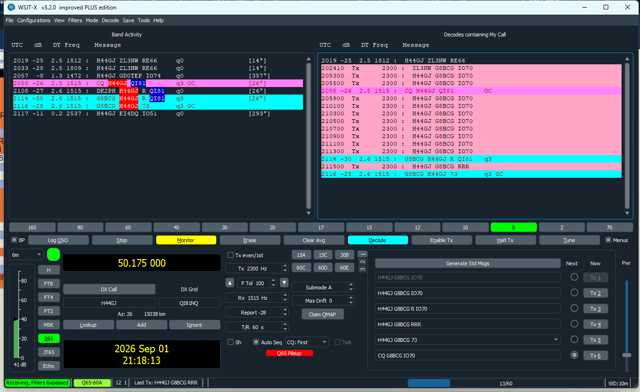The image size is (640, 392).
Task: Open the Tools menu
Action: (144, 20)
